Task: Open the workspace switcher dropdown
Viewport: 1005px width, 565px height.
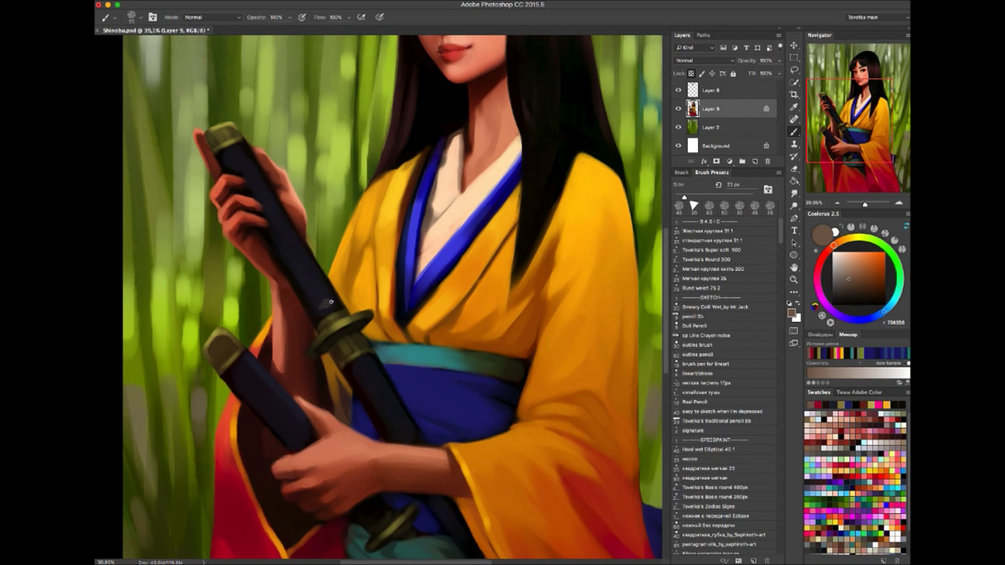Action: [877, 17]
